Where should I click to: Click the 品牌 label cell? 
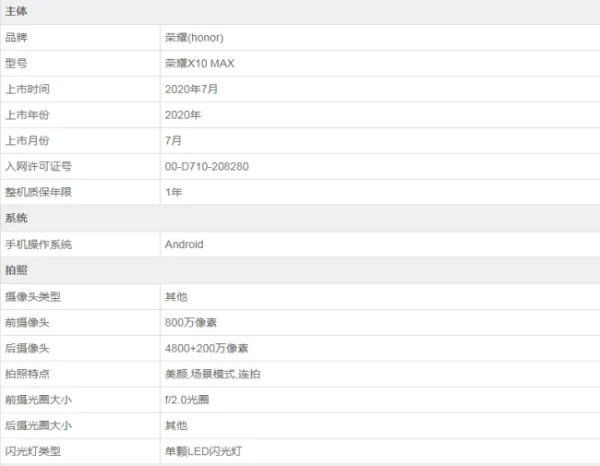pos(16,37)
